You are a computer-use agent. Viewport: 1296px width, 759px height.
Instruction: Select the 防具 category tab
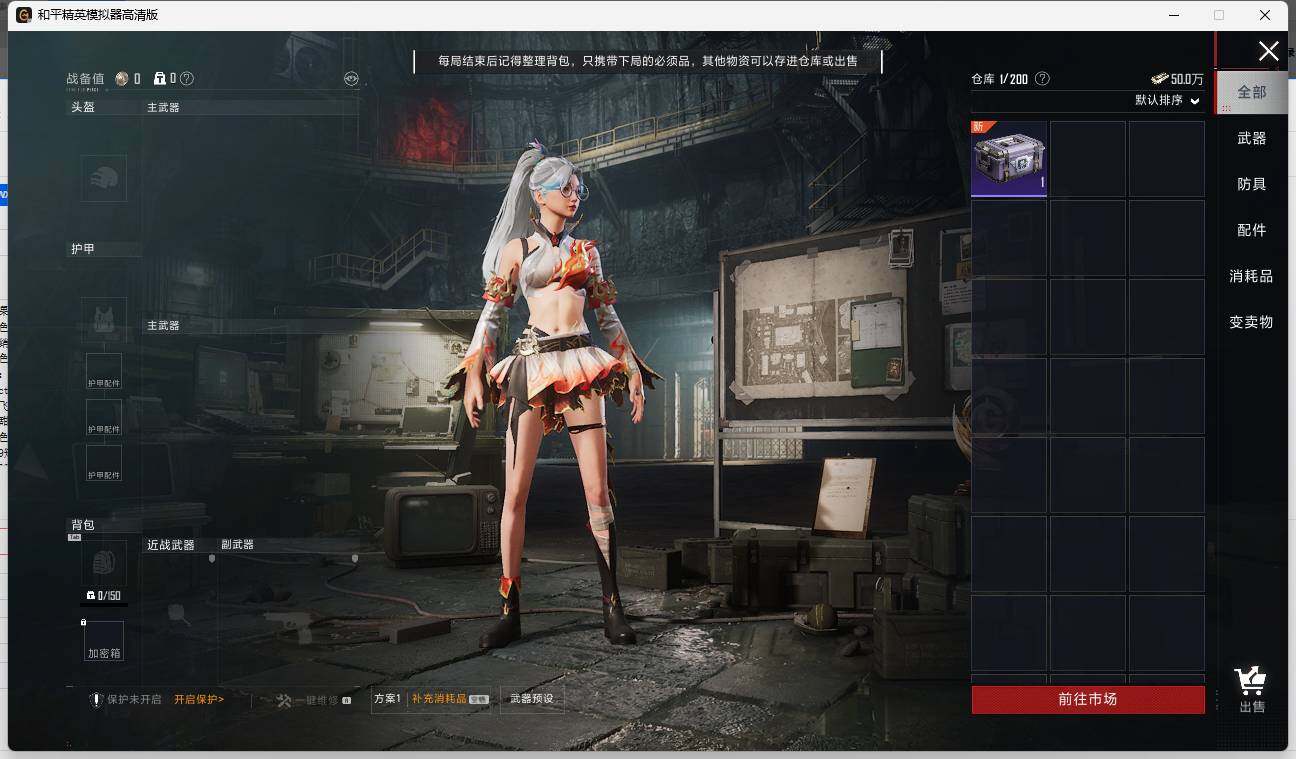point(1252,184)
